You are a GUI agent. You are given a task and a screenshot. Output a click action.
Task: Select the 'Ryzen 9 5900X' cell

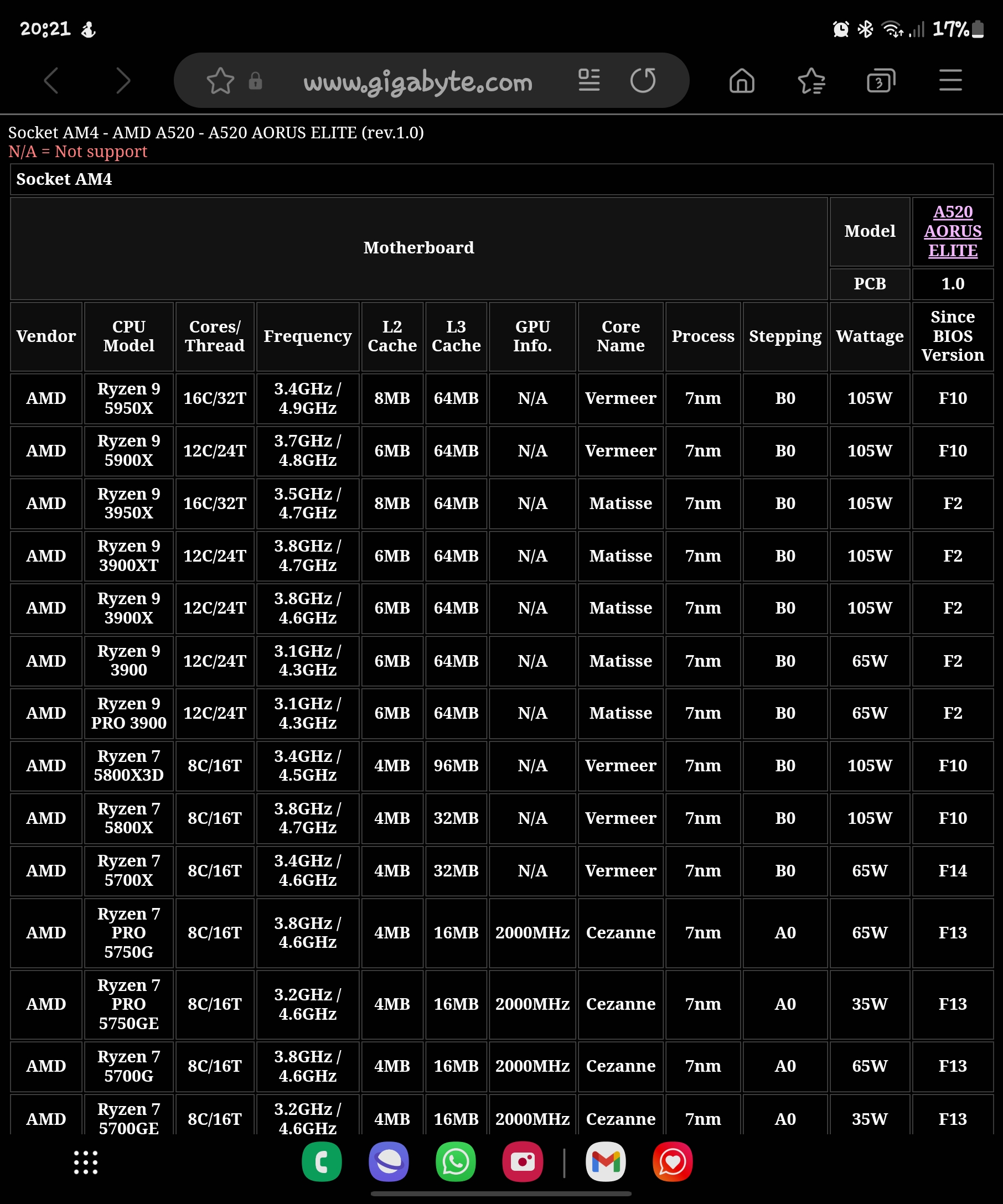[x=129, y=450]
